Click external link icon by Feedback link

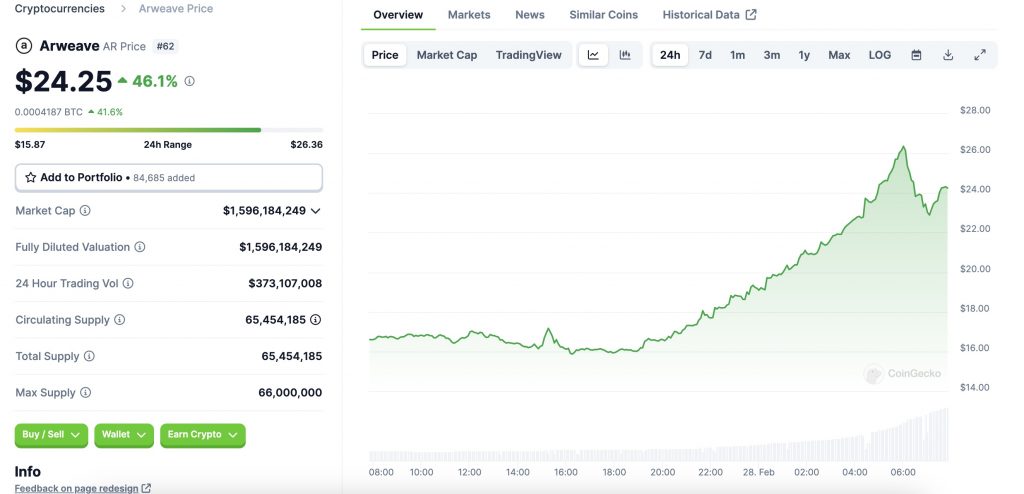coord(146,488)
